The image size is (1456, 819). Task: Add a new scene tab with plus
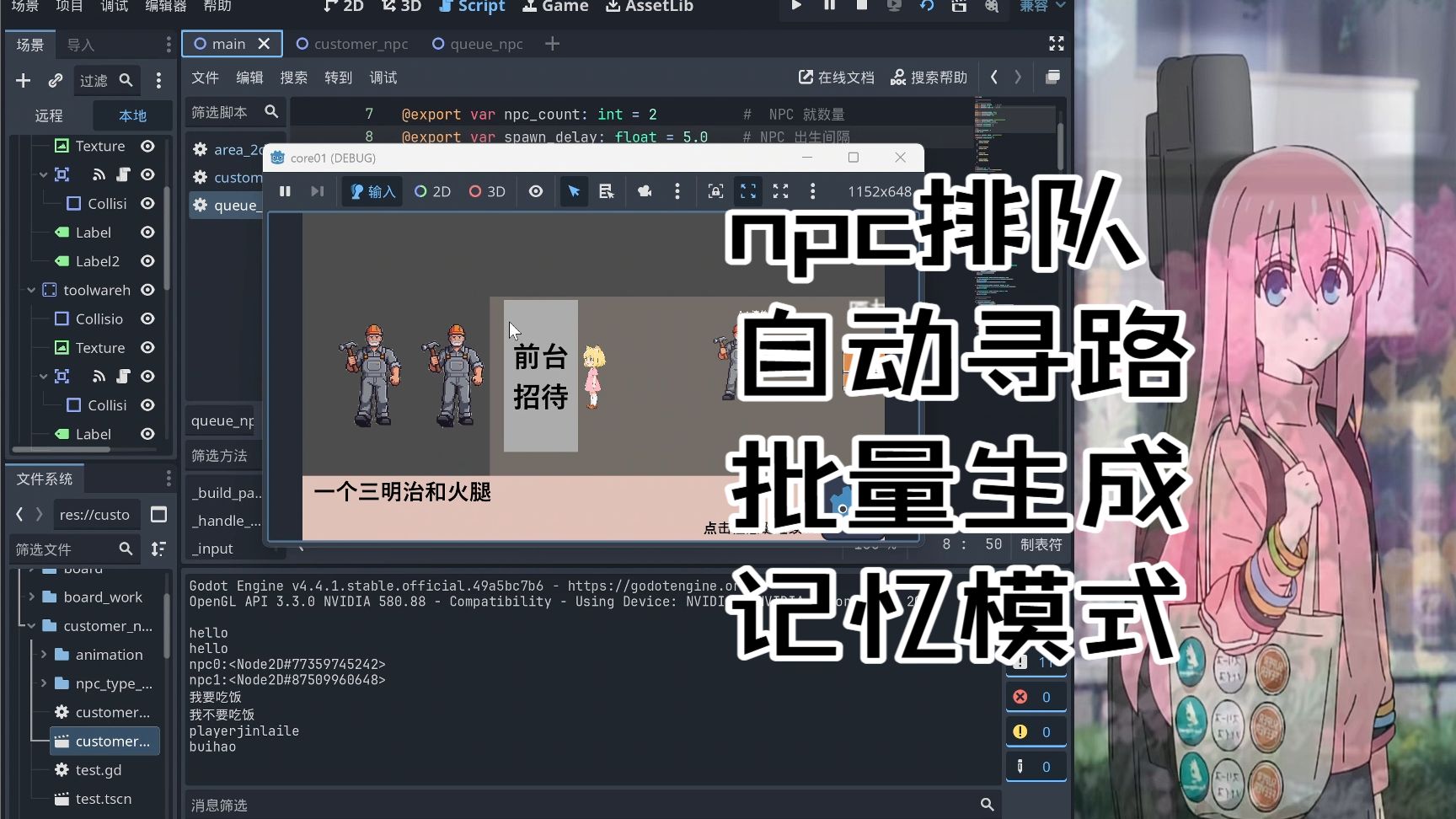pyautogui.click(x=552, y=44)
